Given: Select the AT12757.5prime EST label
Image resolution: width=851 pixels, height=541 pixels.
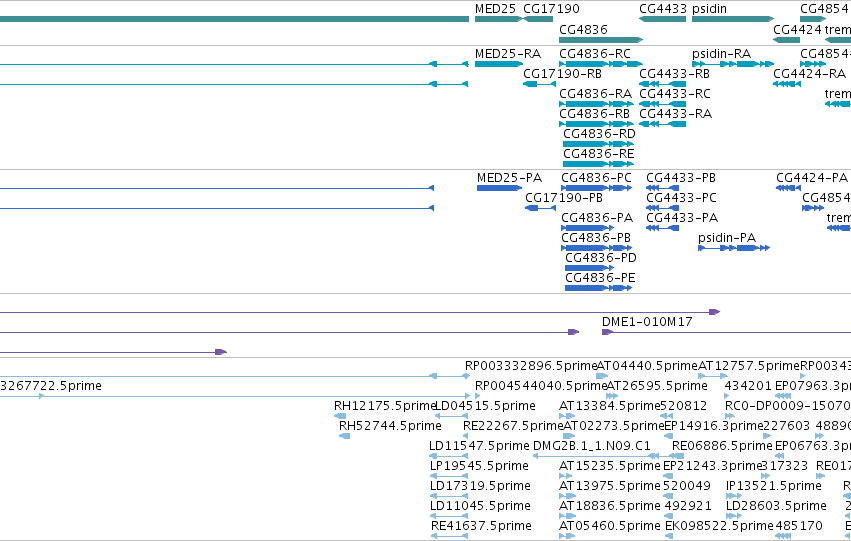Looking at the screenshot, I should click(749, 366).
